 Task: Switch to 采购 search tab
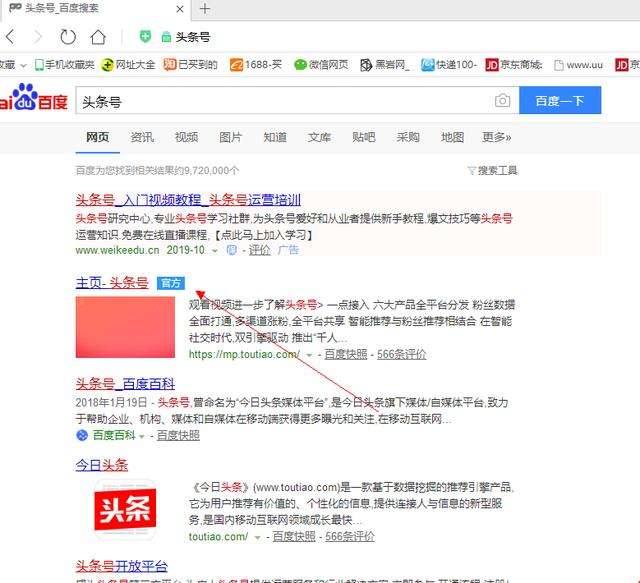(x=408, y=137)
